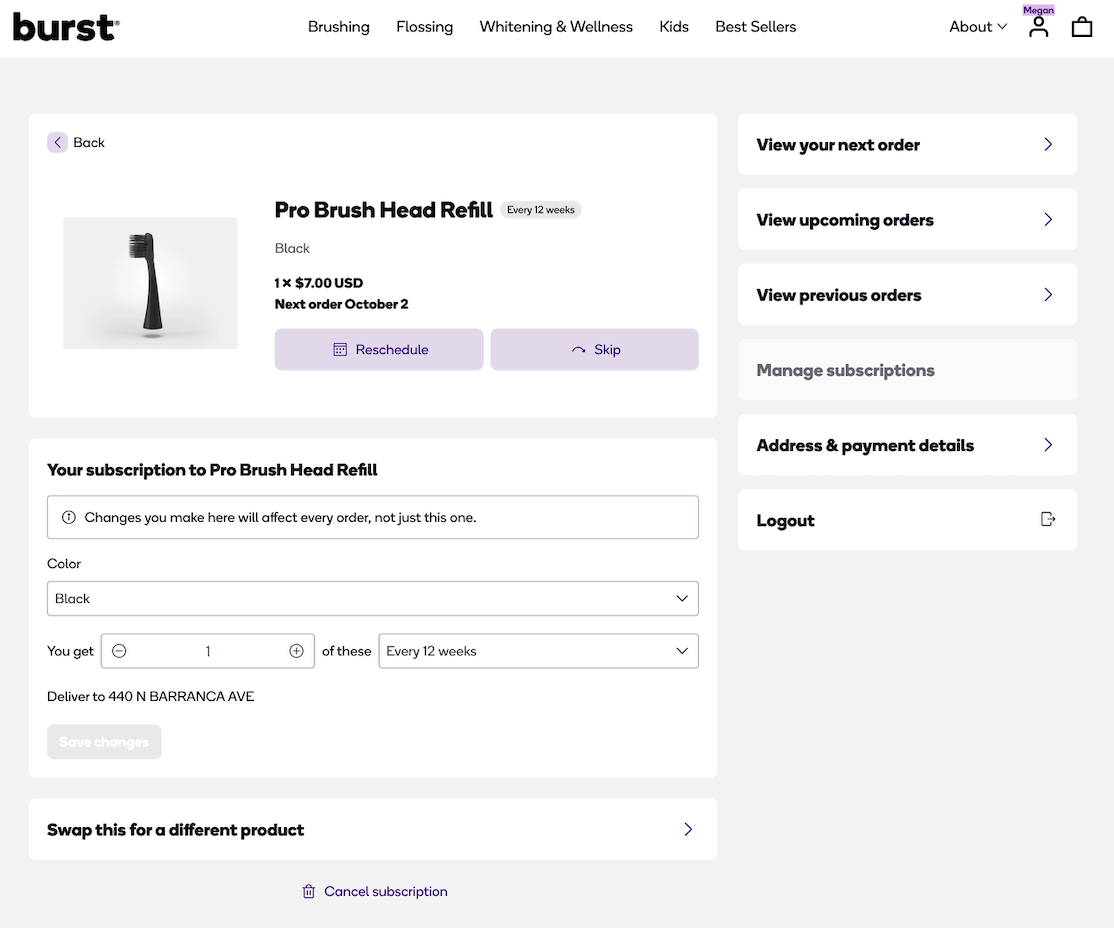Open View previous orders

click(x=907, y=295)
